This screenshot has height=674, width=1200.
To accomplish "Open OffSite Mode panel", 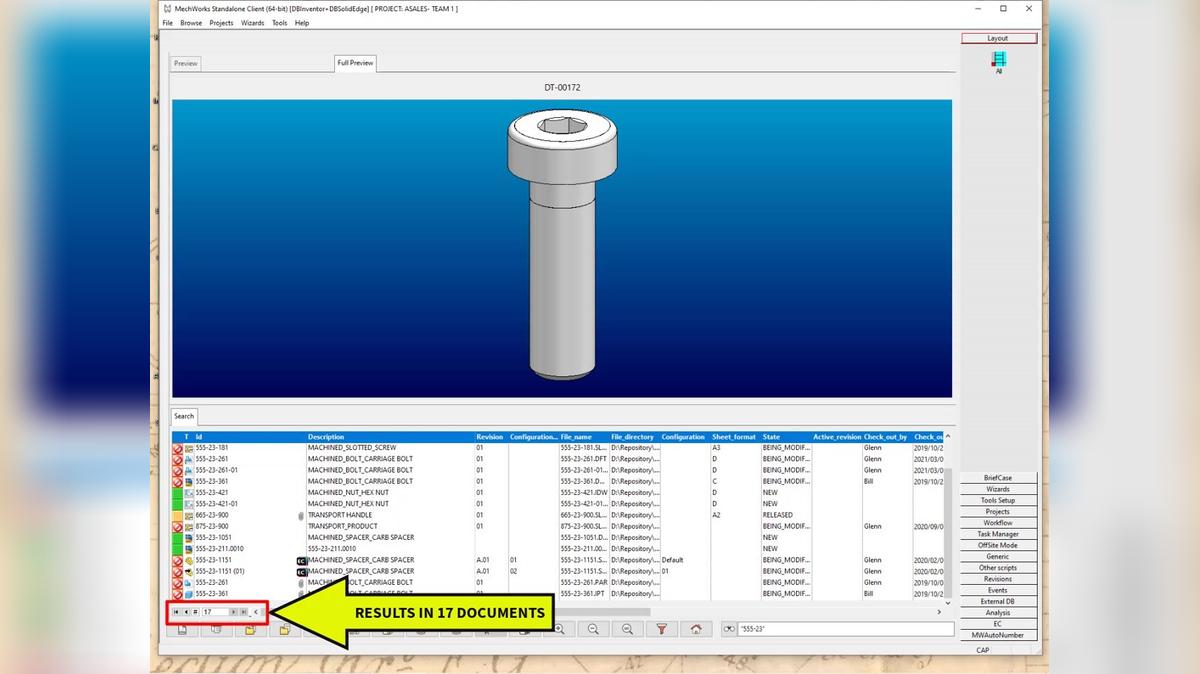I will 998,545.
